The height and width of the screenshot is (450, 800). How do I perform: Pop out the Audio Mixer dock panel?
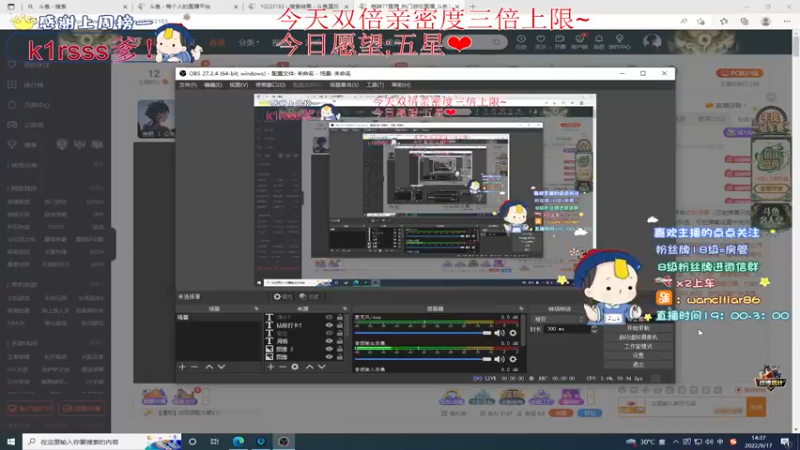pyautogui.click(x=521, y=309)
